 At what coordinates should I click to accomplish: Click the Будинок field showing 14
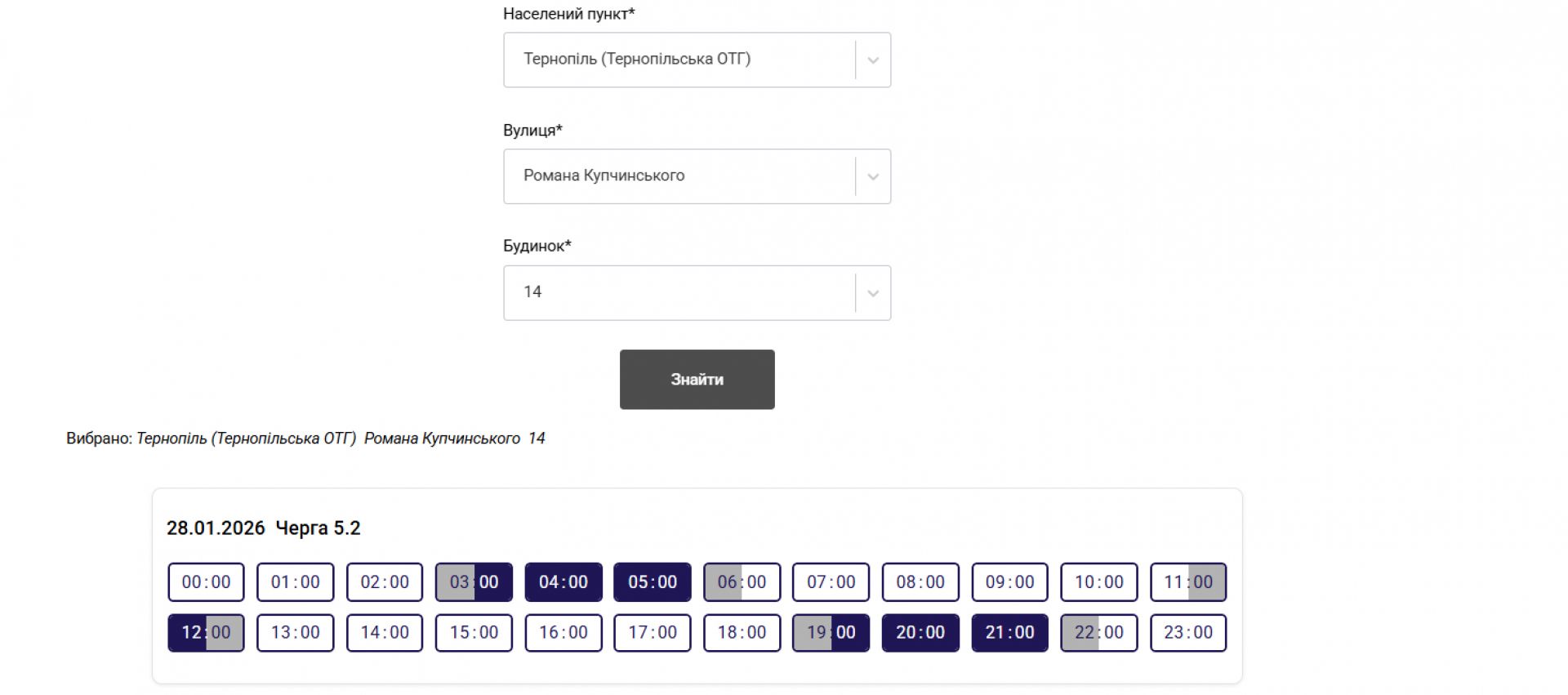tap(678, 292)
